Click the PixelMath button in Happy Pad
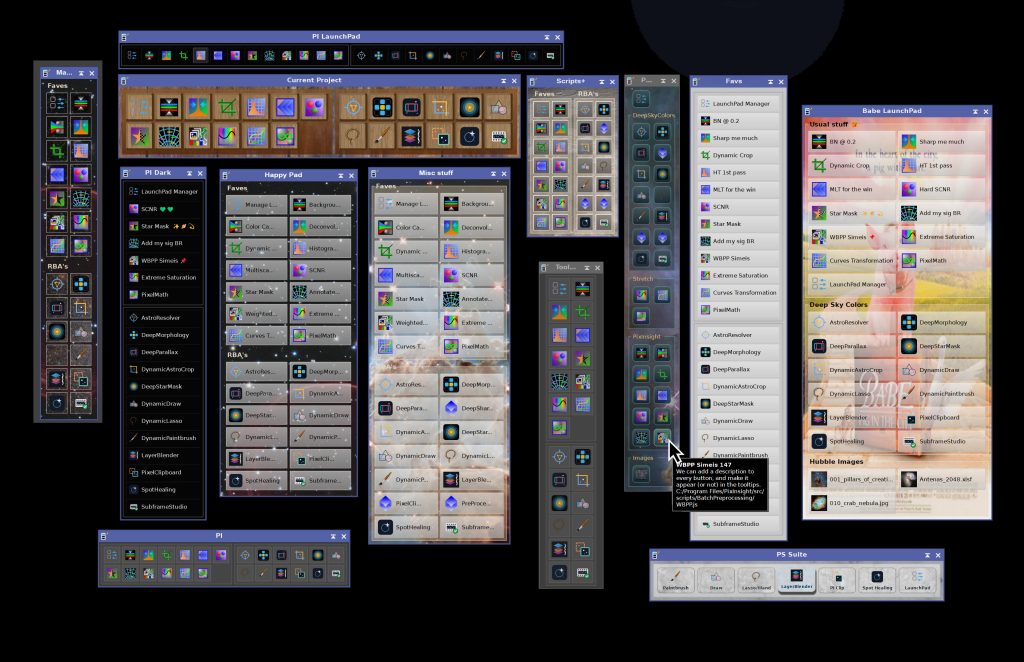This screenshot has height=662, width=1024. tap(321, 336)
